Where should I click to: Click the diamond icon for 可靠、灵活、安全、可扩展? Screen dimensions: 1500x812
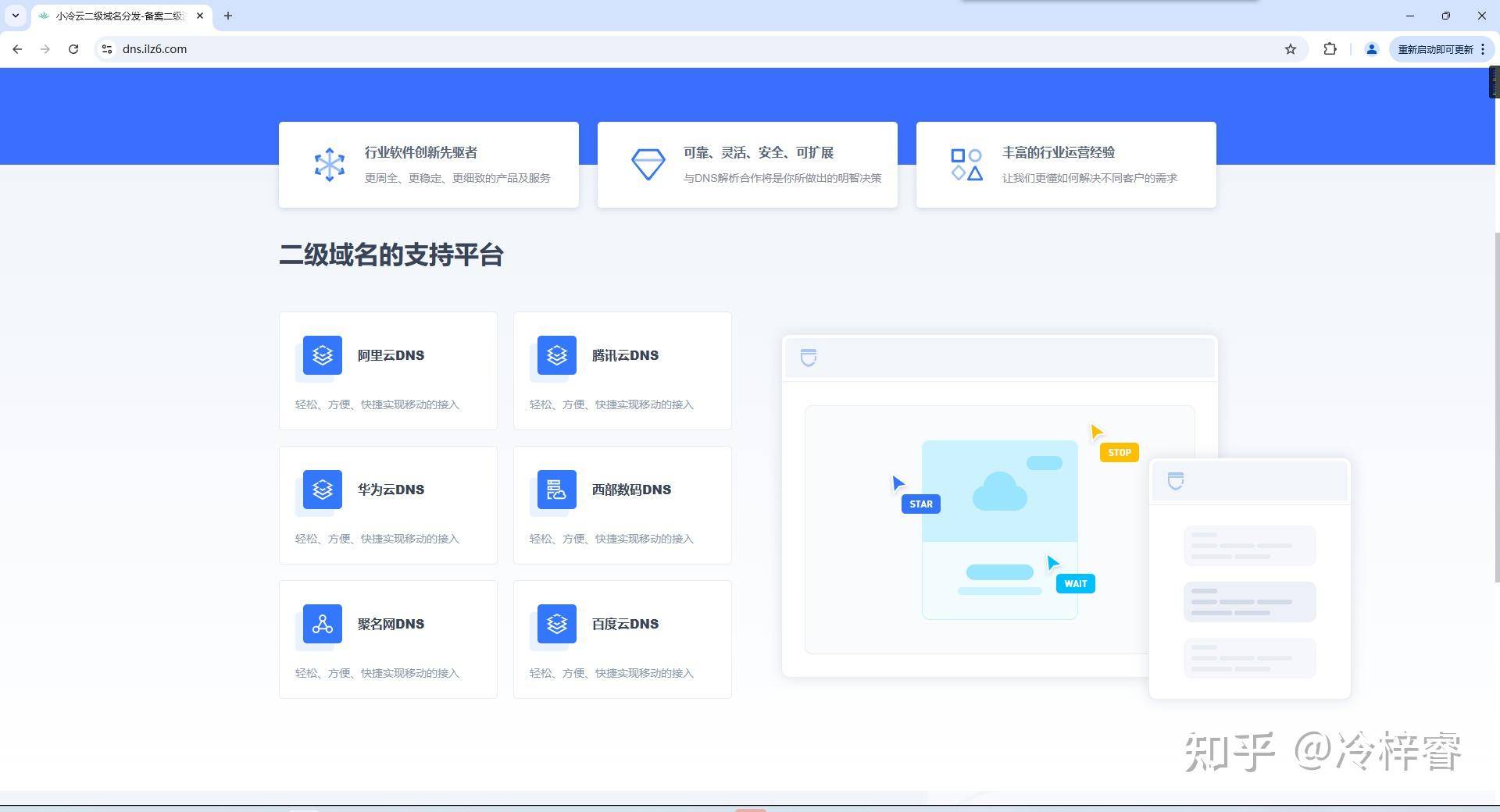(x=648, y=165)
